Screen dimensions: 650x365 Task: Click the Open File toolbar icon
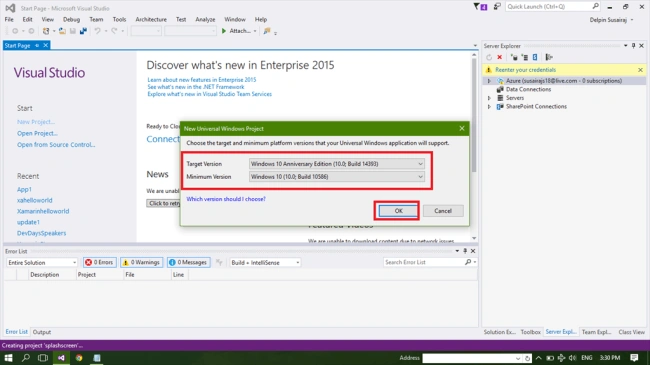[x=62, y=31]
